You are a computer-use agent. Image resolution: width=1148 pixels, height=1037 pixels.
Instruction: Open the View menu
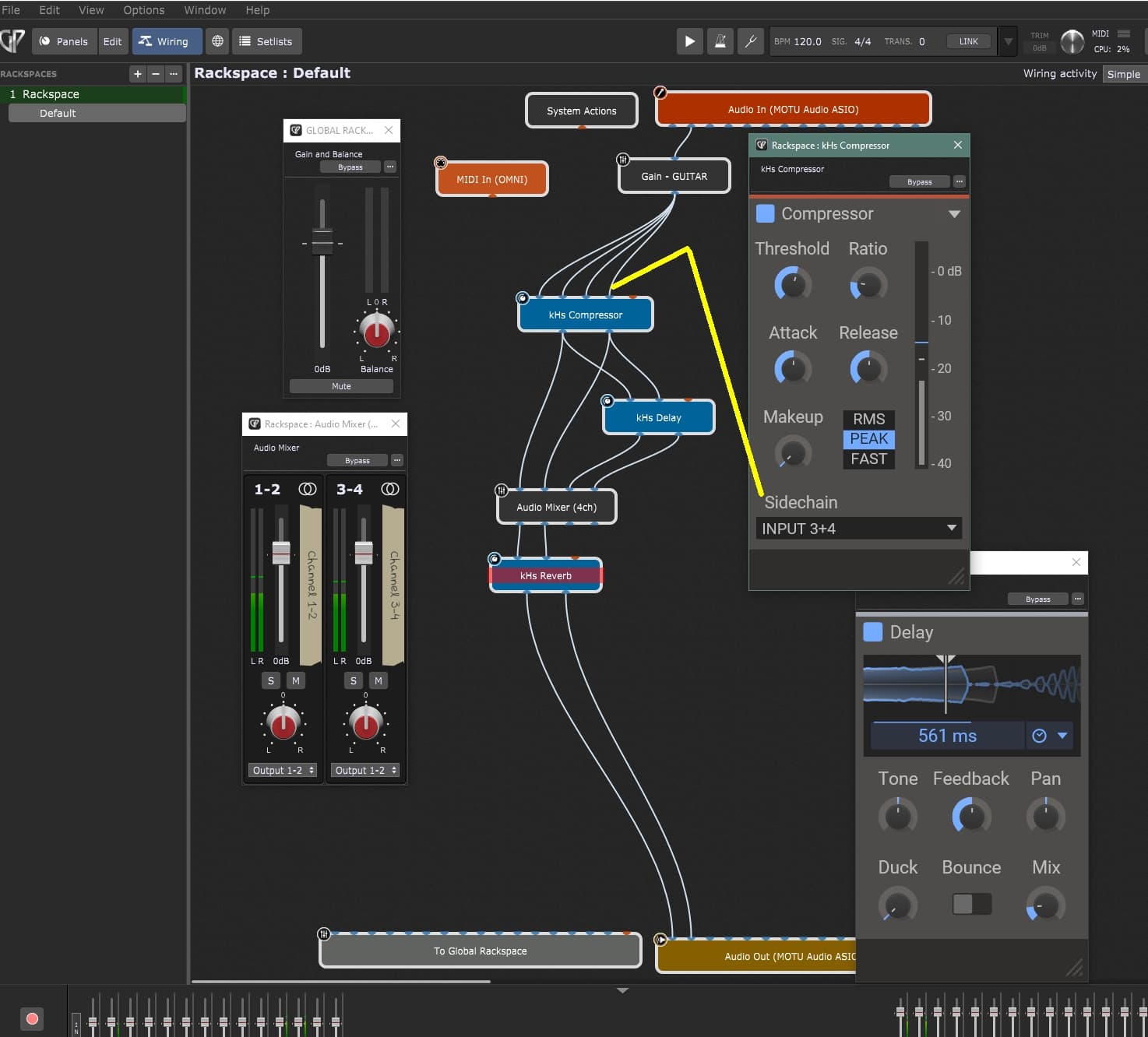click(91, 10)
